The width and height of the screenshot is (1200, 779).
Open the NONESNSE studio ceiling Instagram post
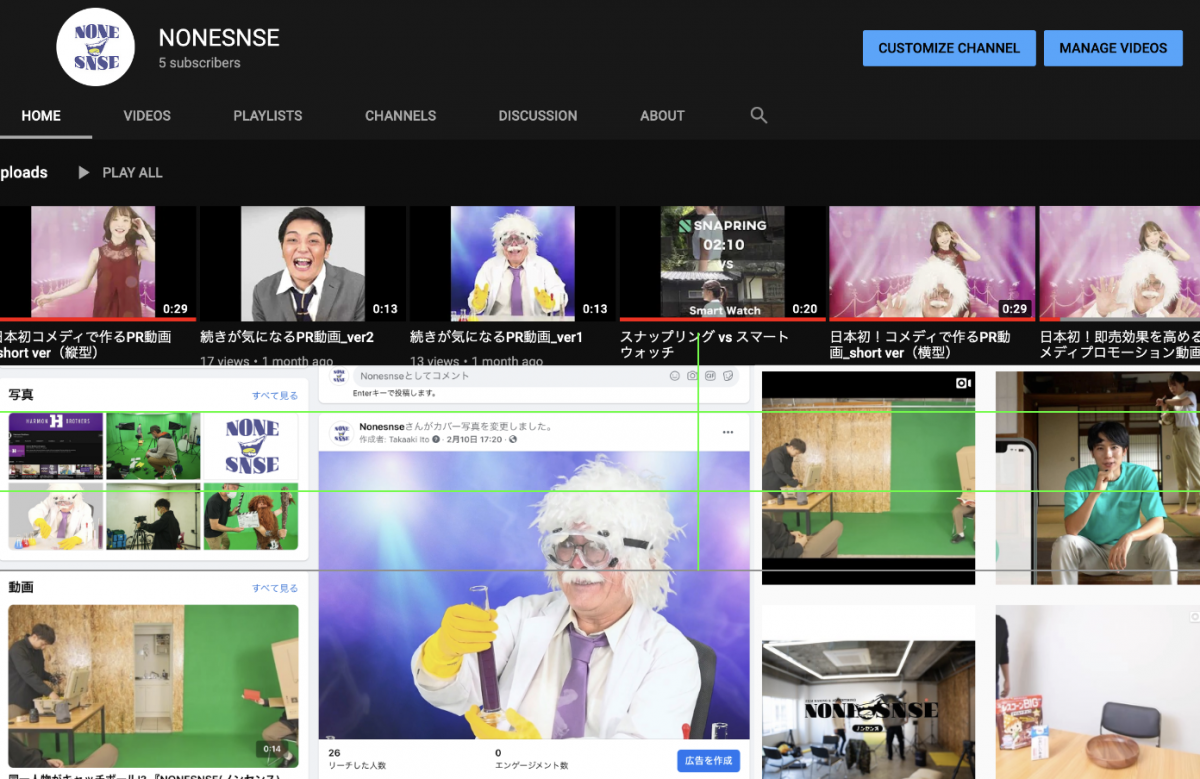868,692
